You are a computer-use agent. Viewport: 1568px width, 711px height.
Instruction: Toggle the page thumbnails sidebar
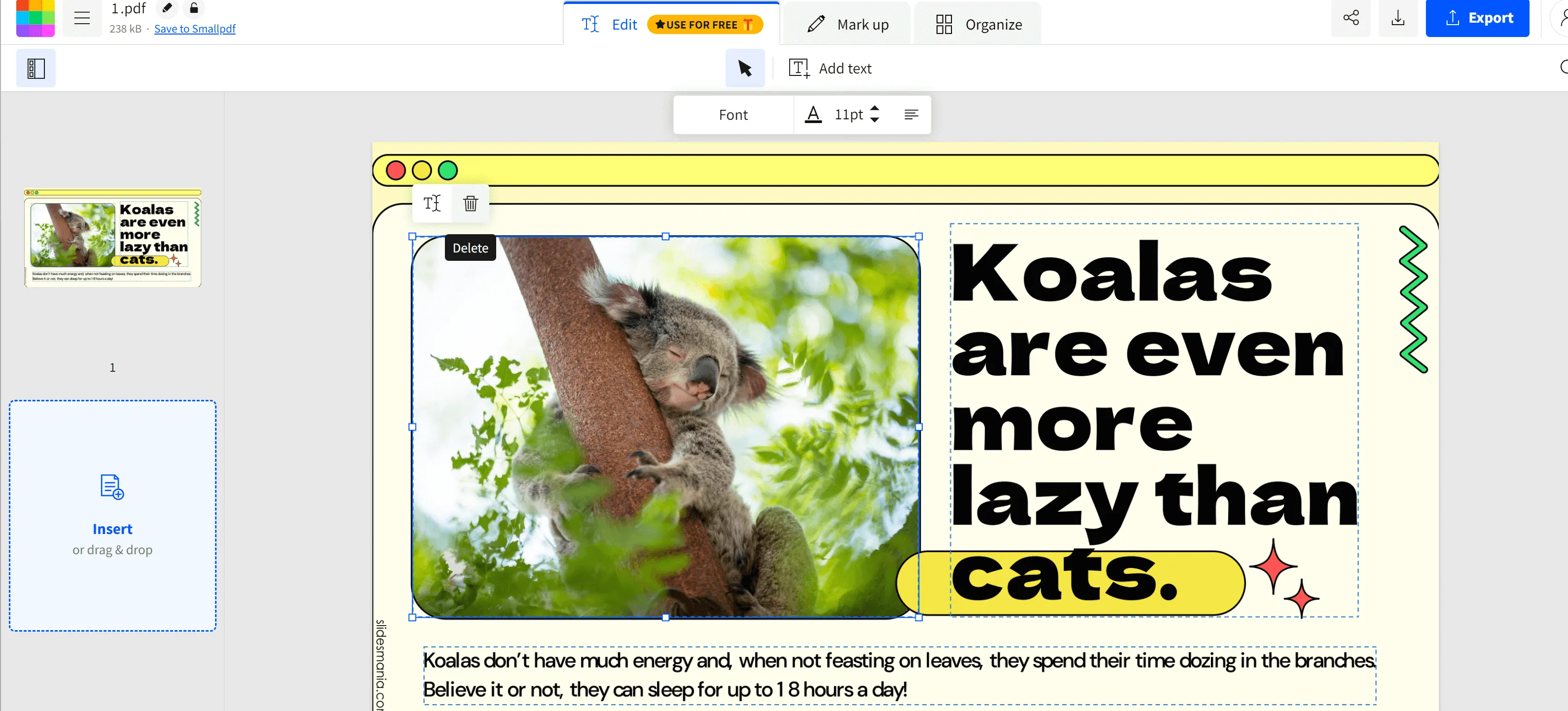(36, 68)
